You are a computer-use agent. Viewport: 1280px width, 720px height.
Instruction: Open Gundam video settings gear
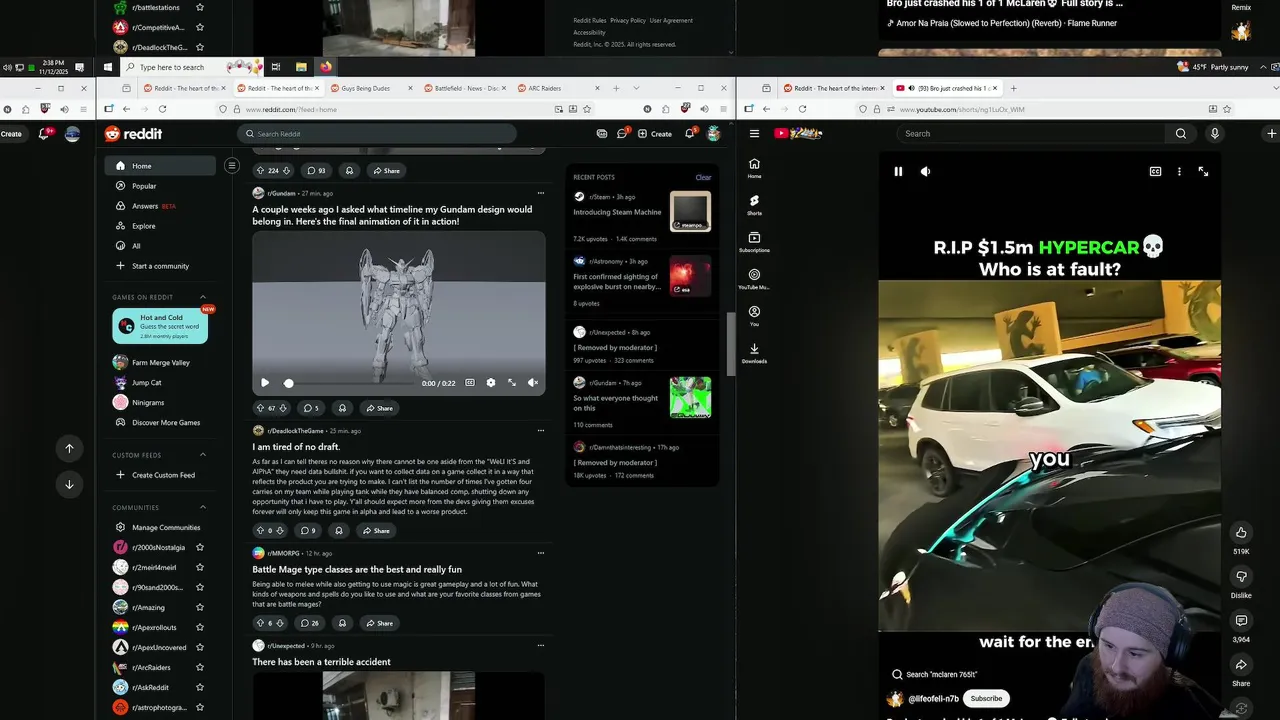click(x=490, y=383)
